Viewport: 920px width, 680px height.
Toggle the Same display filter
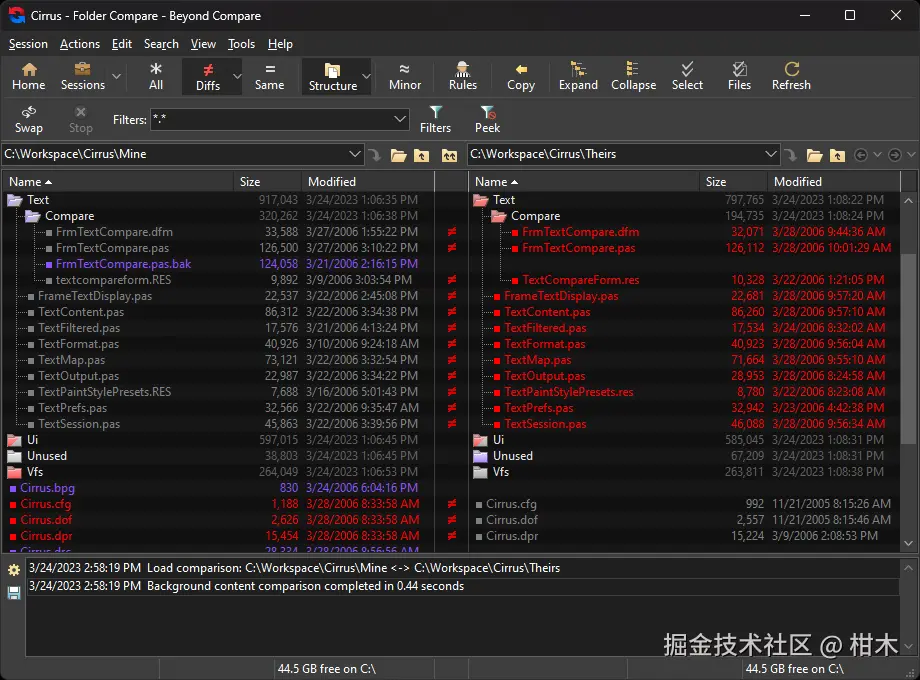269,76
